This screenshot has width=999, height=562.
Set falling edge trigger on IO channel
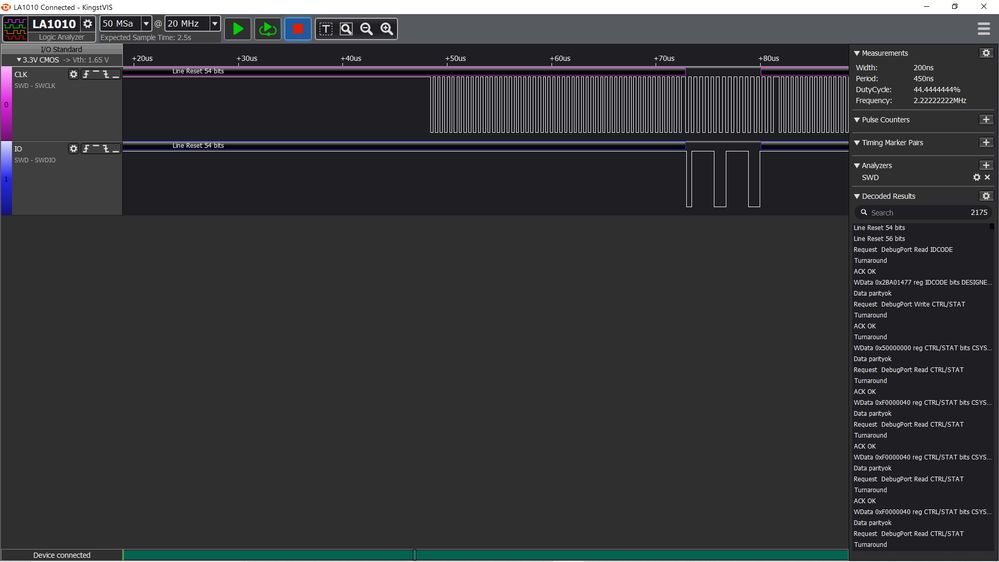(x=106, y=148)
